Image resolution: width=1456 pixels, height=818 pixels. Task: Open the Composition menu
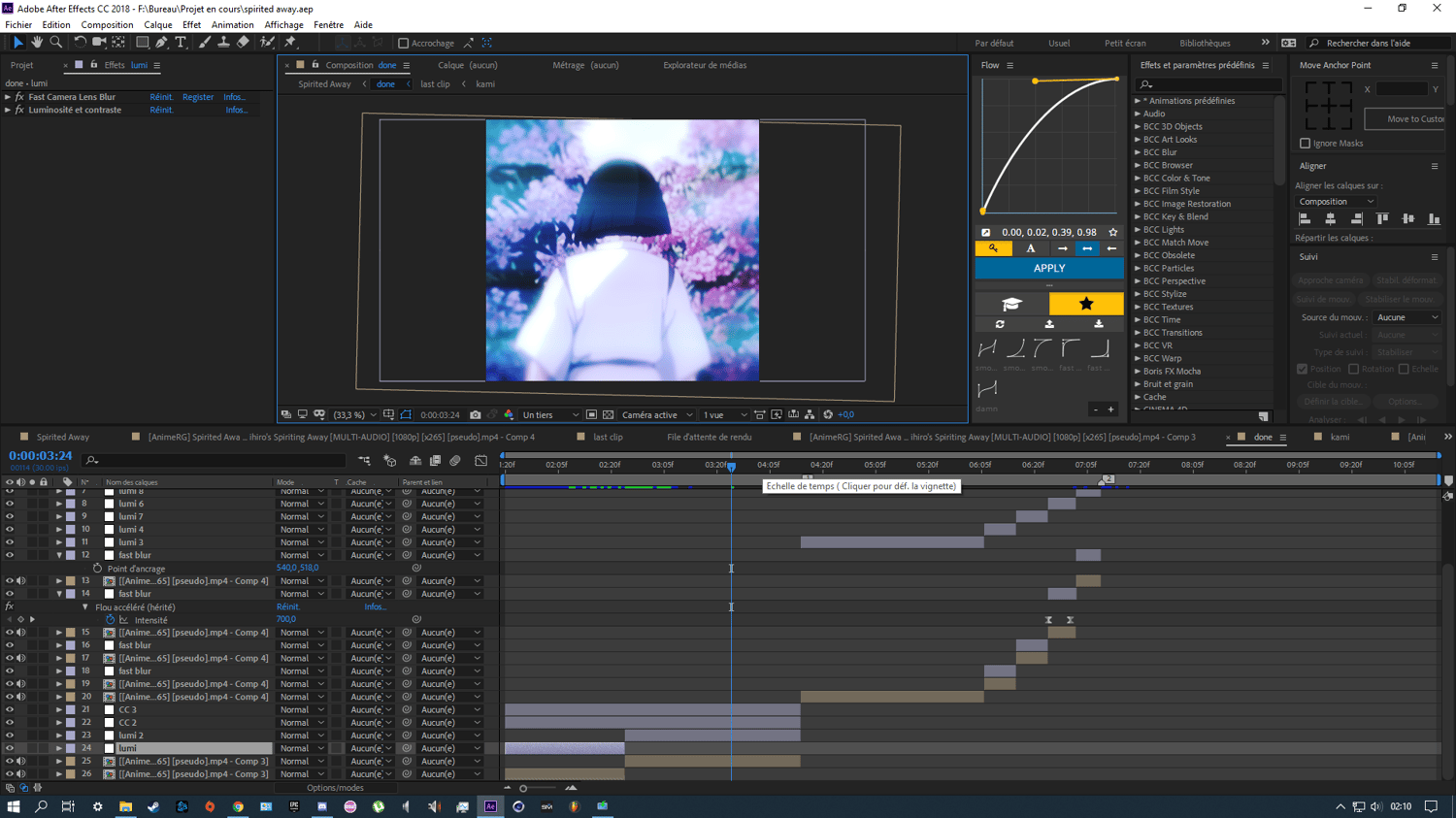[107, 25]
